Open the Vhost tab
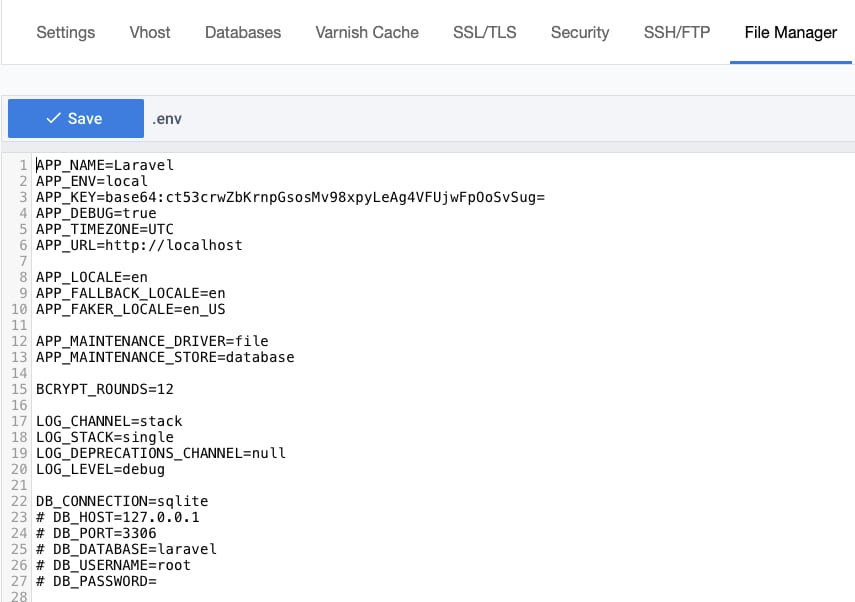 (149, 32)
